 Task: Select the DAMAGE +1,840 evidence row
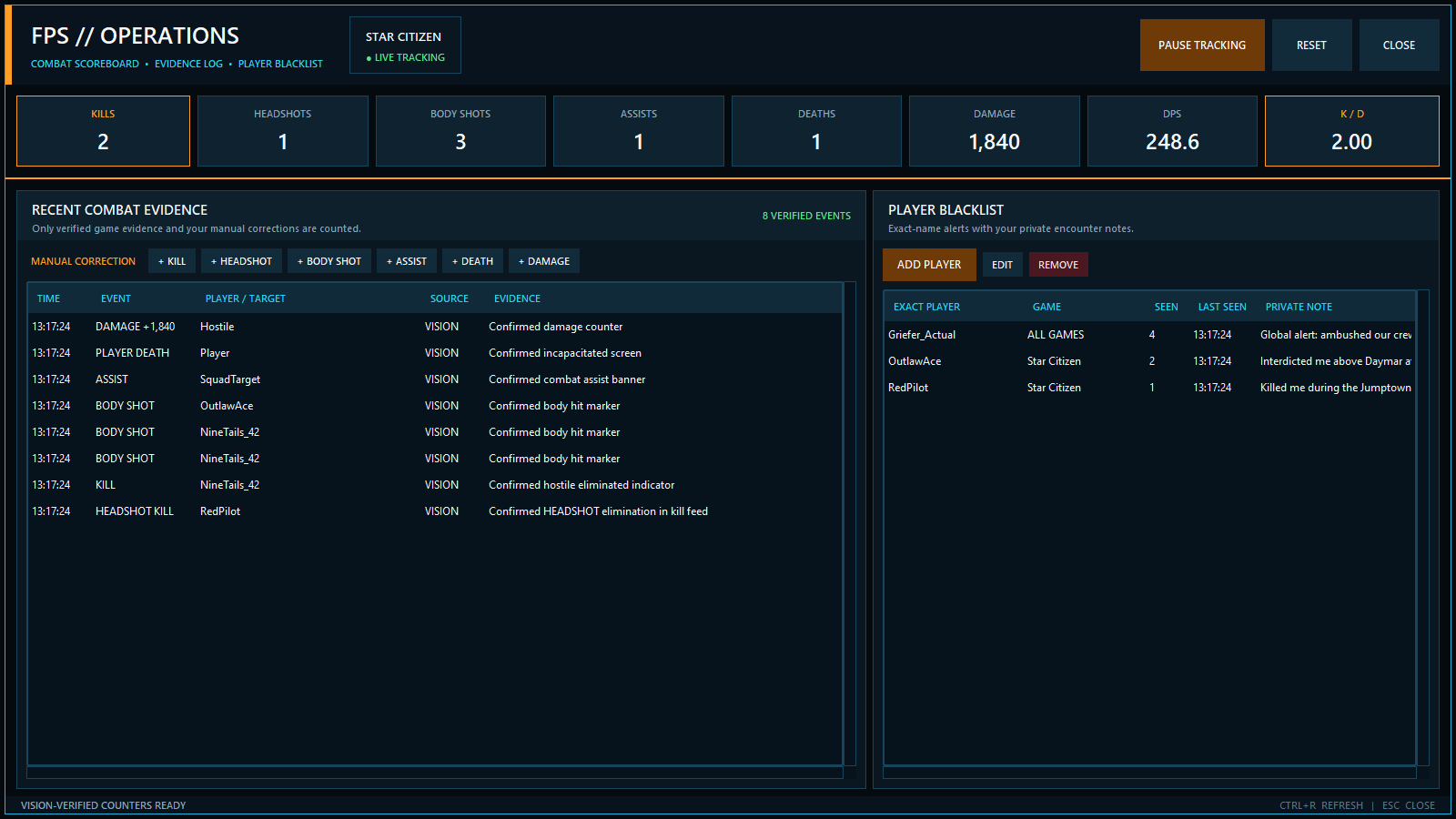pos(434,327)
